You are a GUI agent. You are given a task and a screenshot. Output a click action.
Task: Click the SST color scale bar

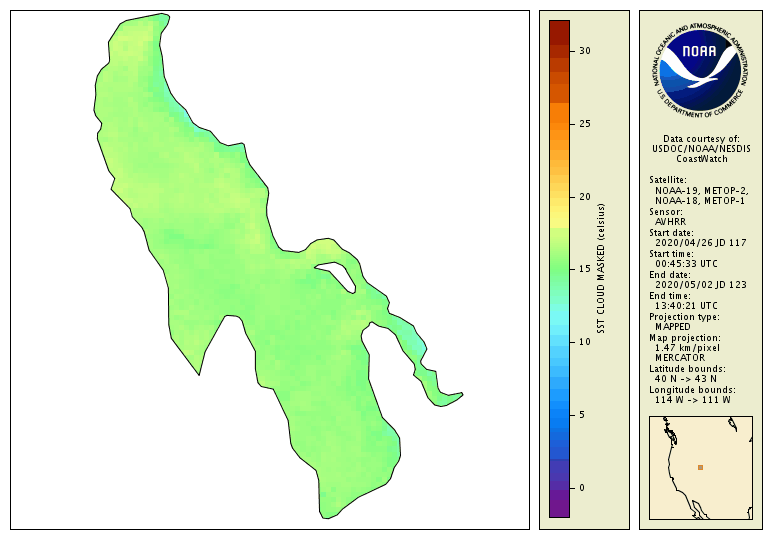coord(559,269)
